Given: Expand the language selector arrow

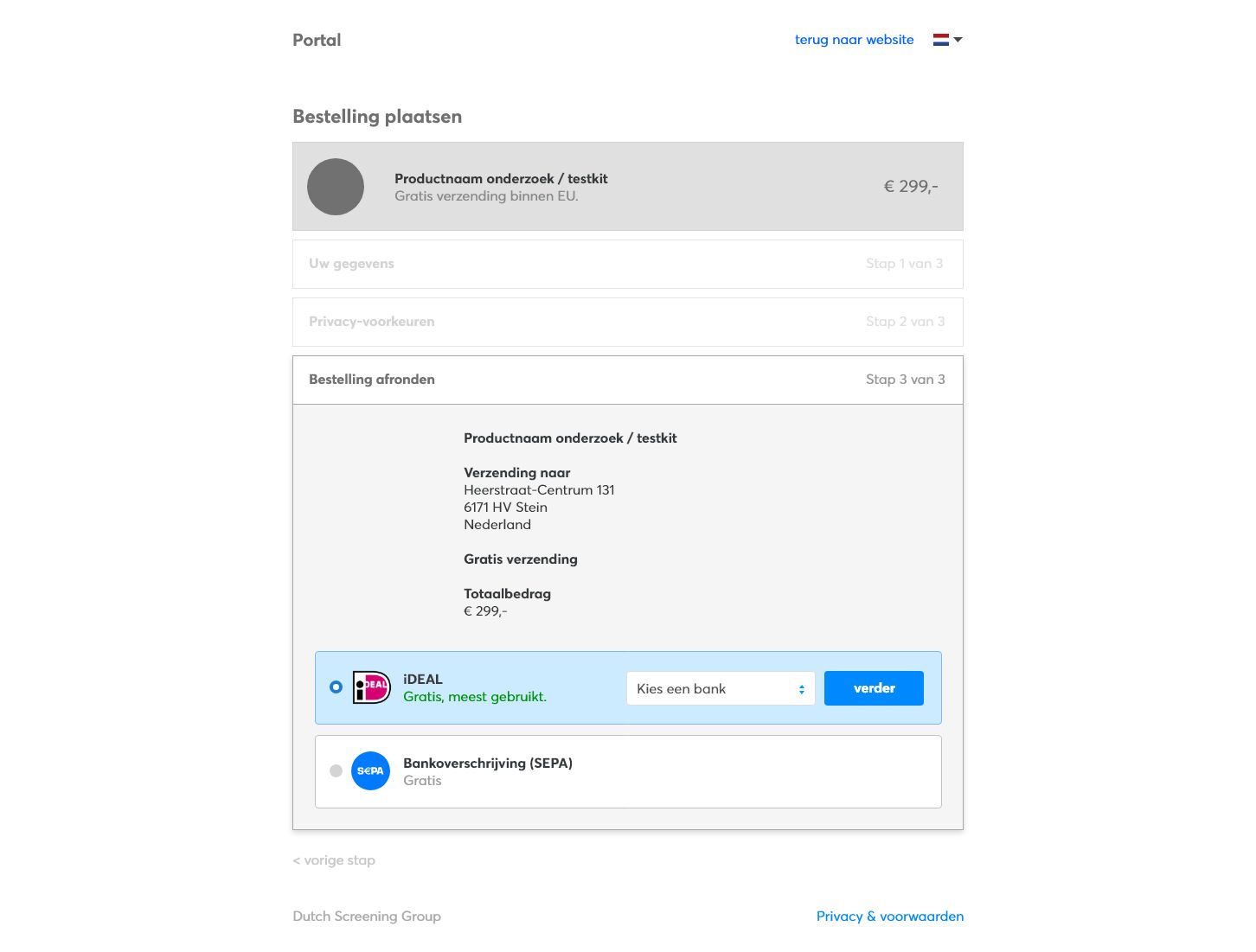Looking at the screenshot, I should tap(958, 40).
